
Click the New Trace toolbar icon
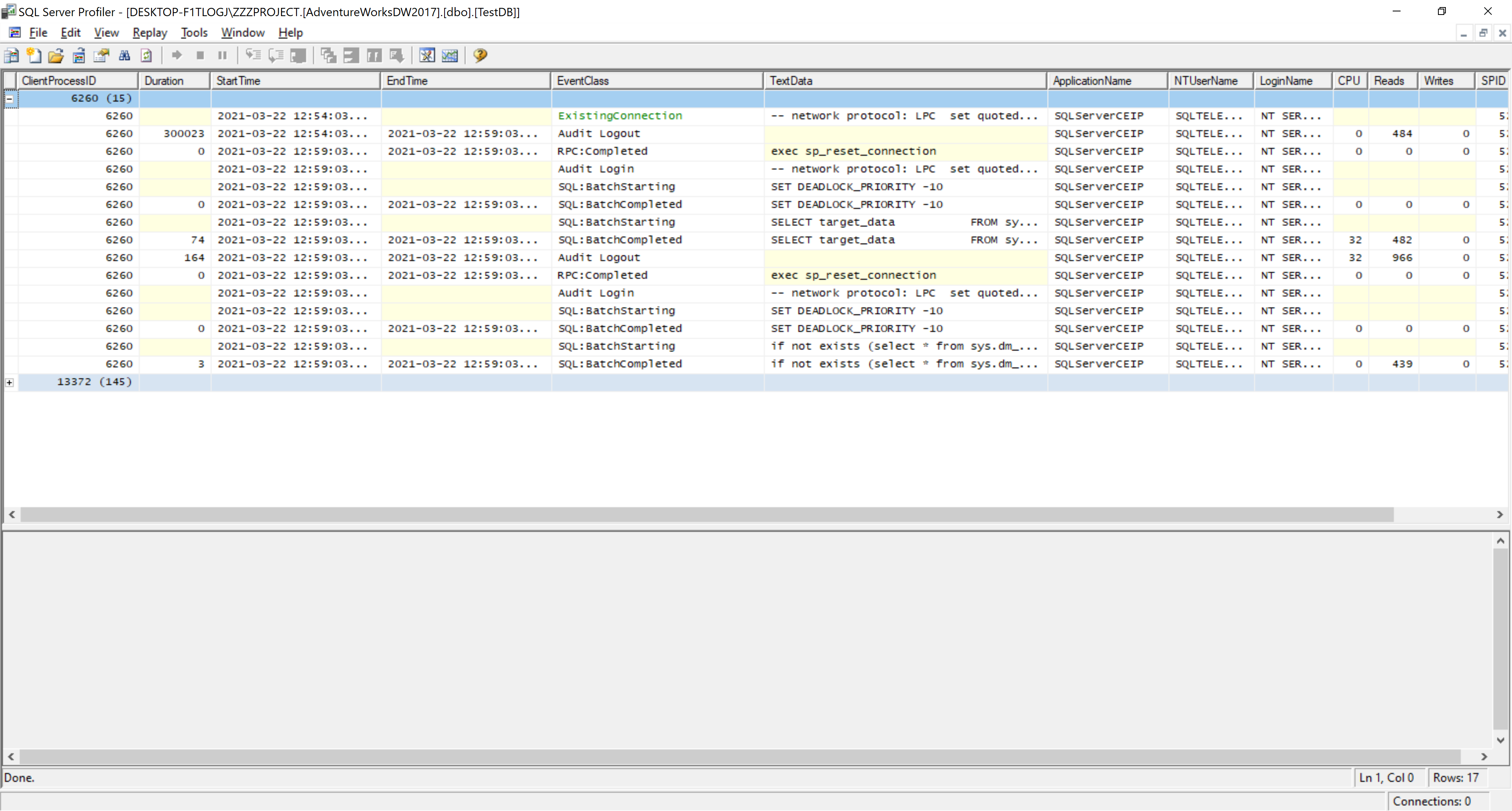coord(11,56)
